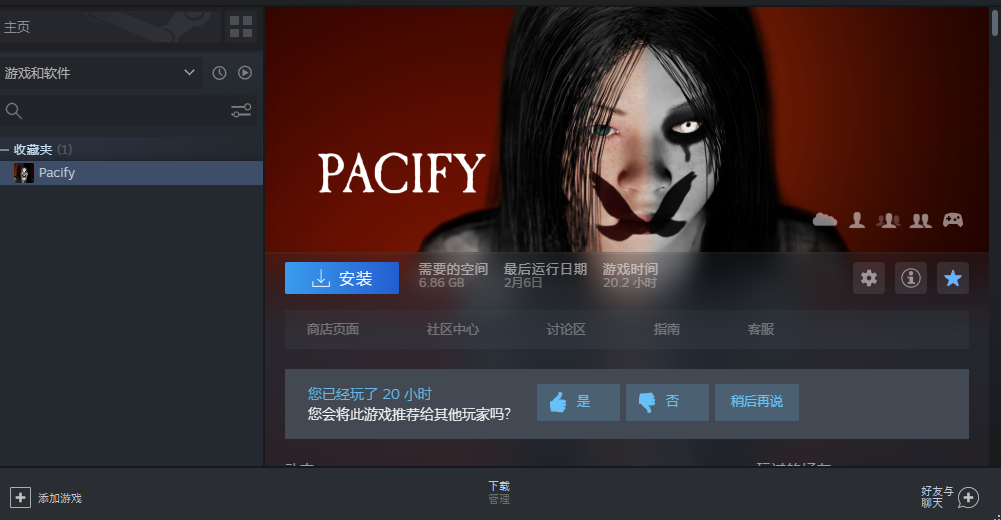Expand the 游戏和软件 dropdown
This screenshot has height=520, width=1001.
[189, 73]
